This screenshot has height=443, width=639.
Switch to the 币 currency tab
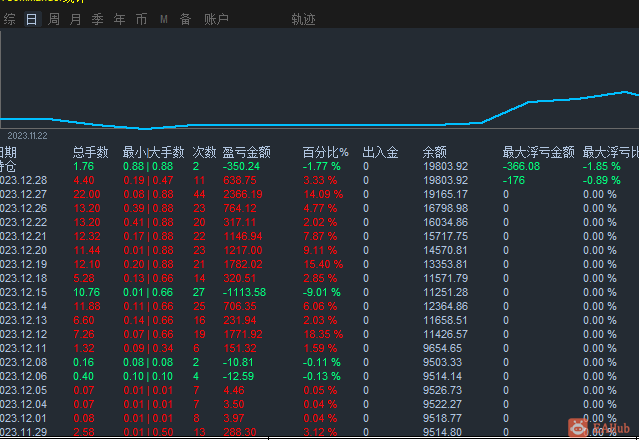142,19
